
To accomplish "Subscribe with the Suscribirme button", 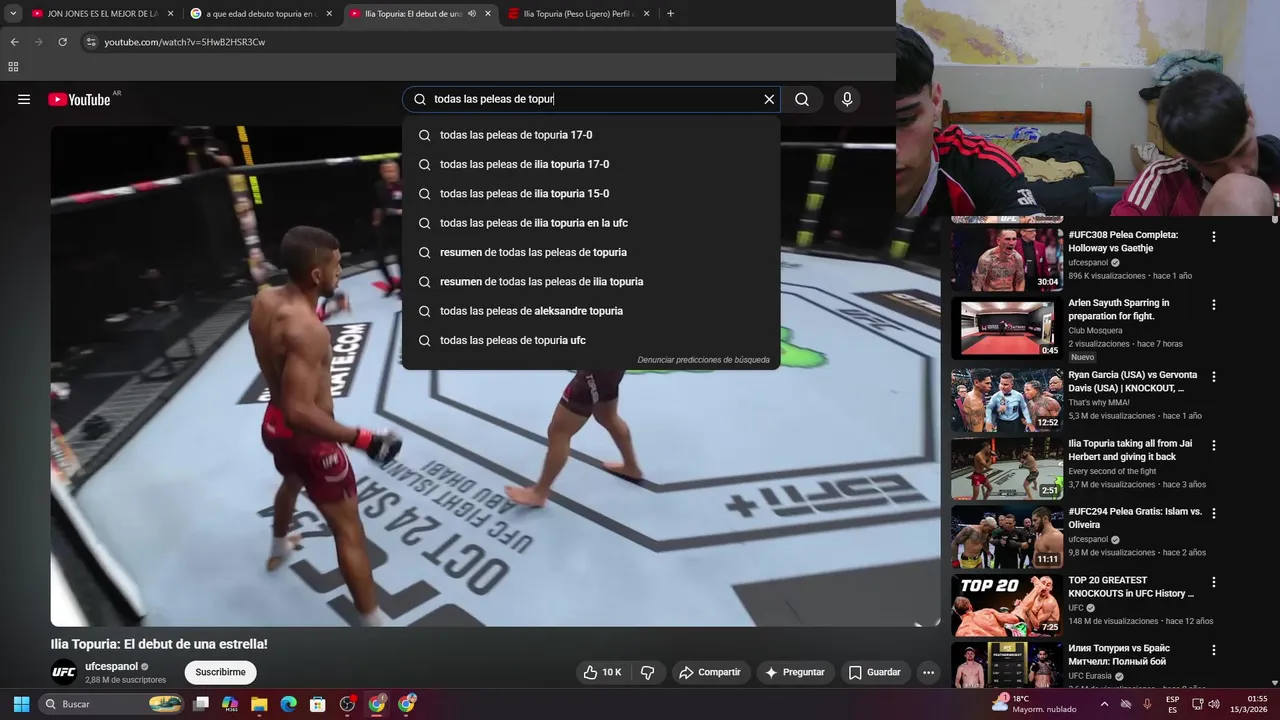I will point(220,672).
